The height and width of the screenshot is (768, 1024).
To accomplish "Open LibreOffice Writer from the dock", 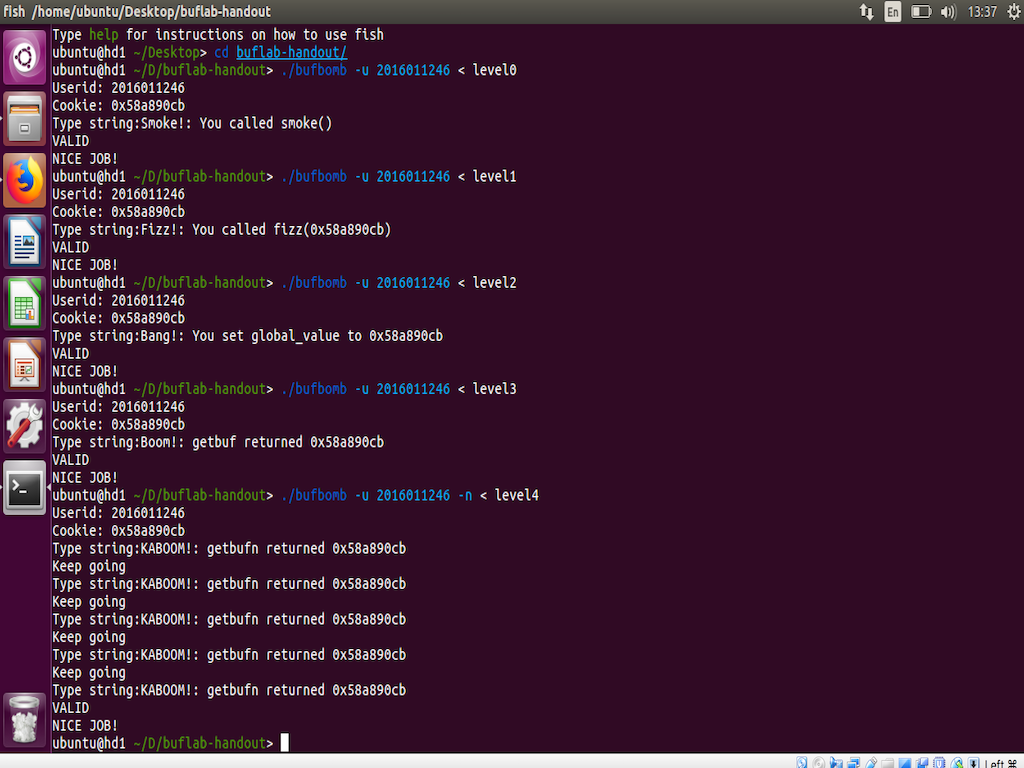I will [x=25, y=241].
